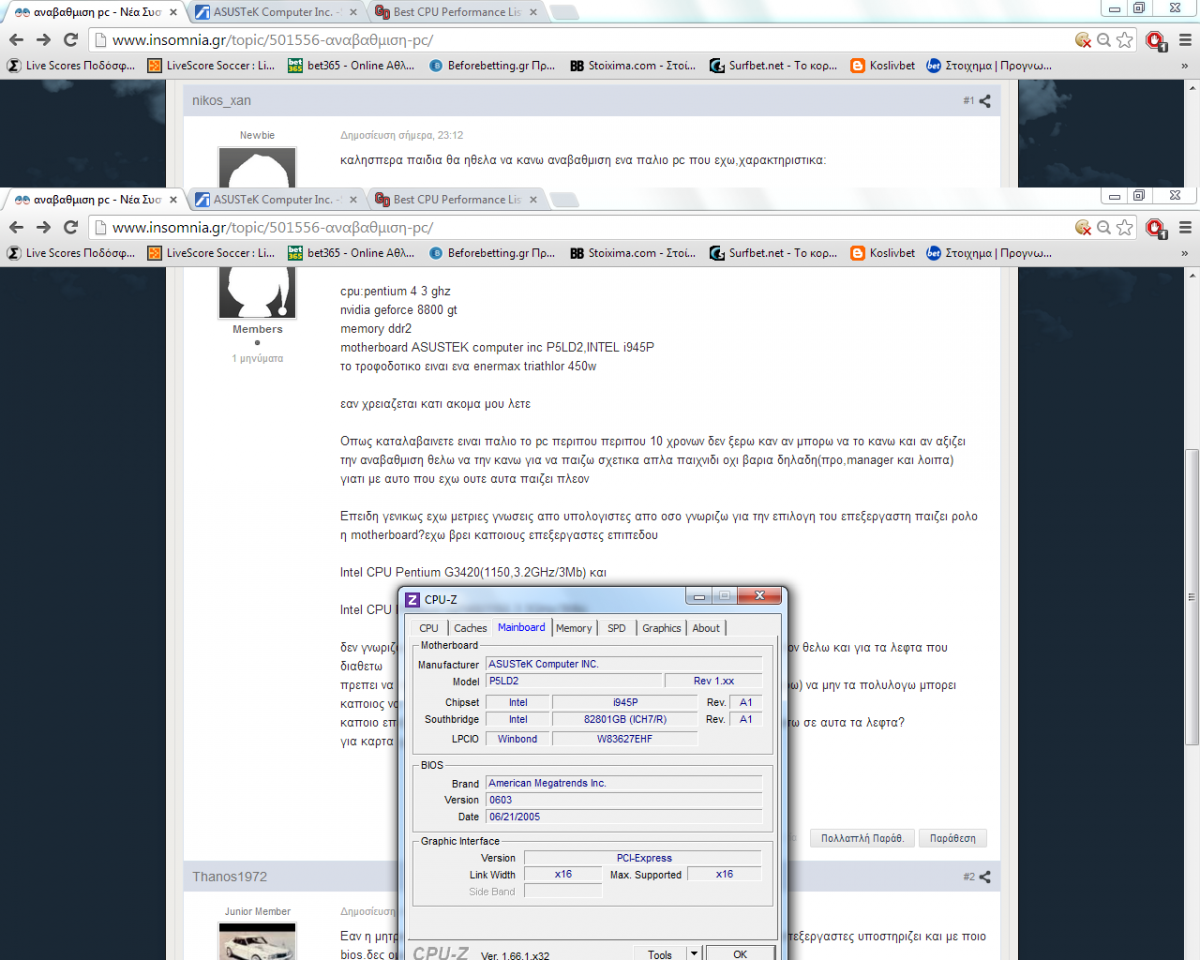
Task: Click the CPU-Z title bar logo icon
Action: pyautogui.click(x=412, y=599)
